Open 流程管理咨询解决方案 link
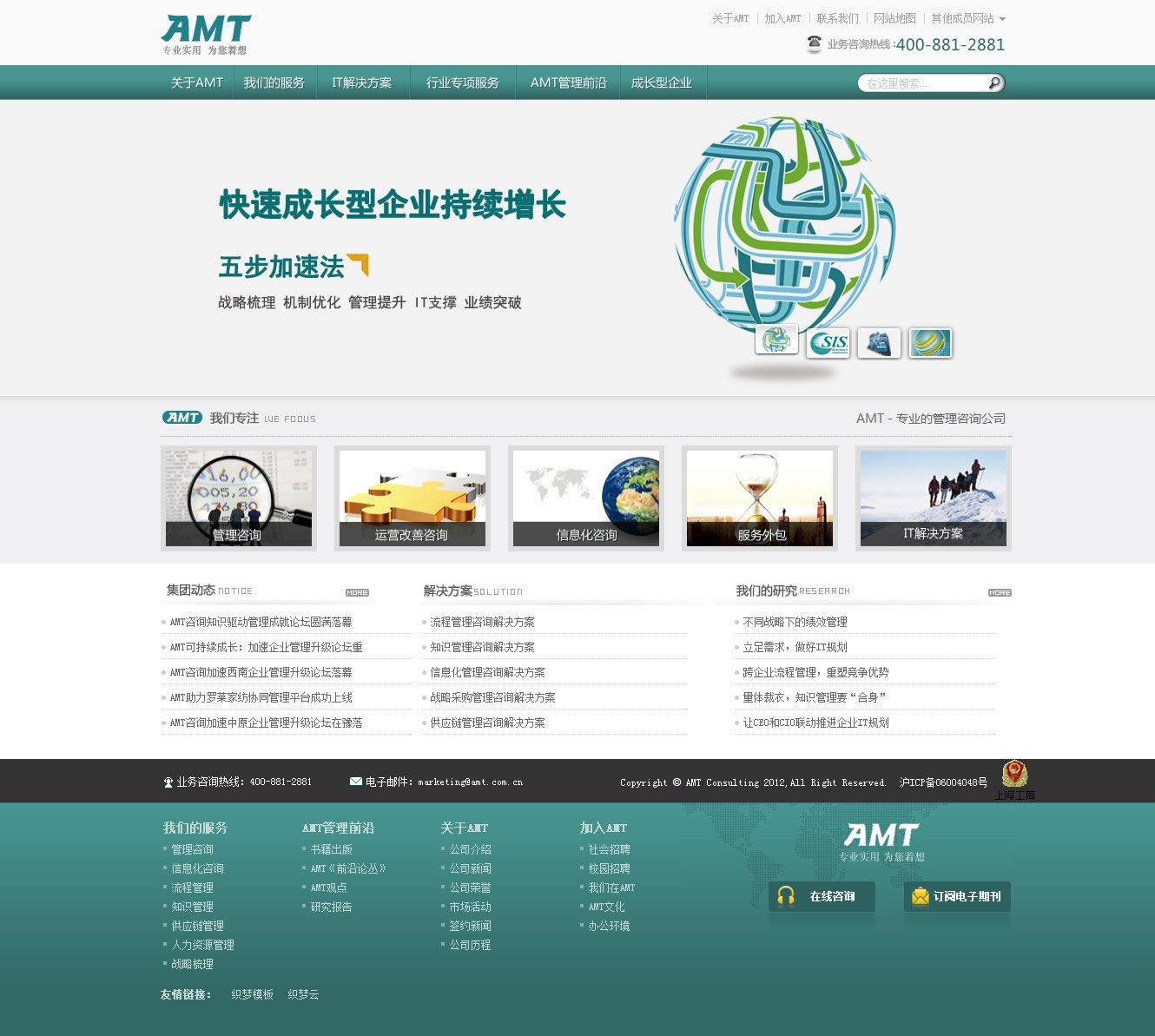1155x1036 pixels. 483,622
